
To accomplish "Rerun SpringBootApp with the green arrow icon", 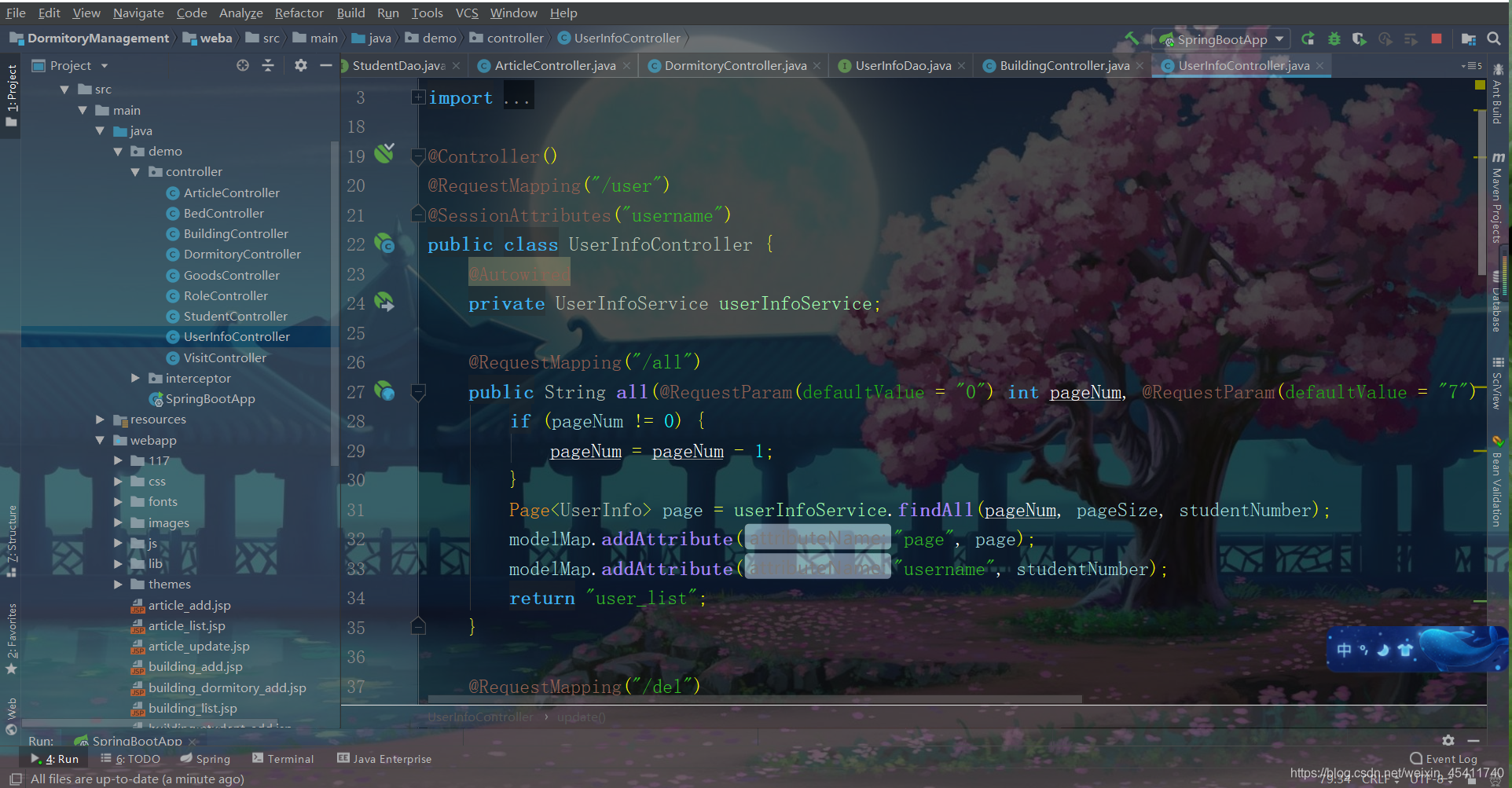I will (x=1308, y=38).
